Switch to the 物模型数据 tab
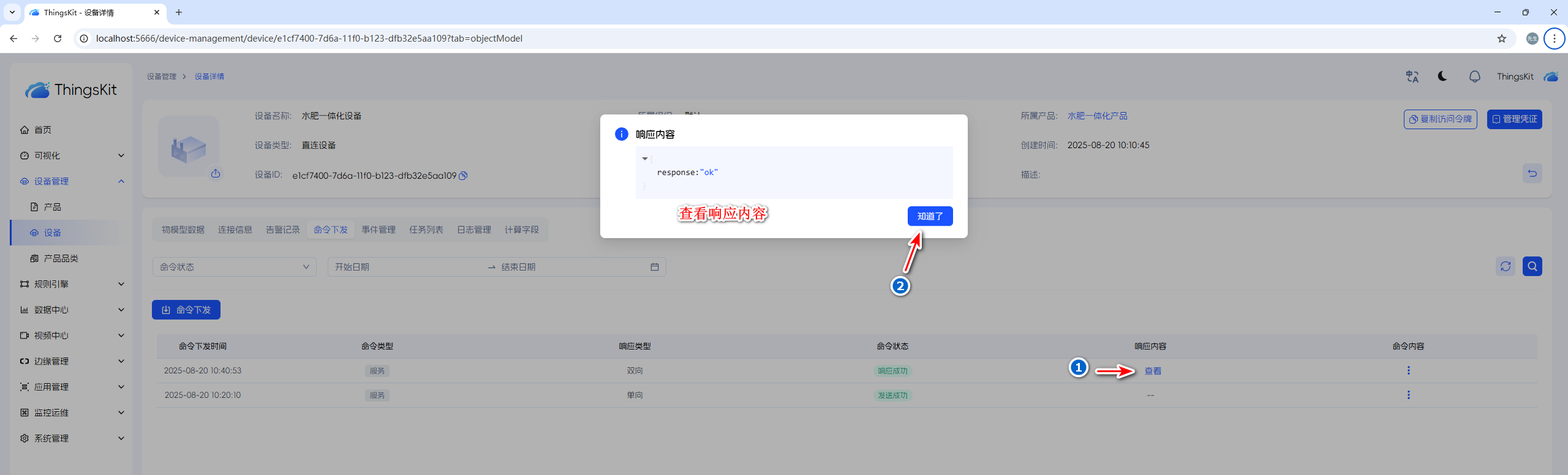 point(183,230)
